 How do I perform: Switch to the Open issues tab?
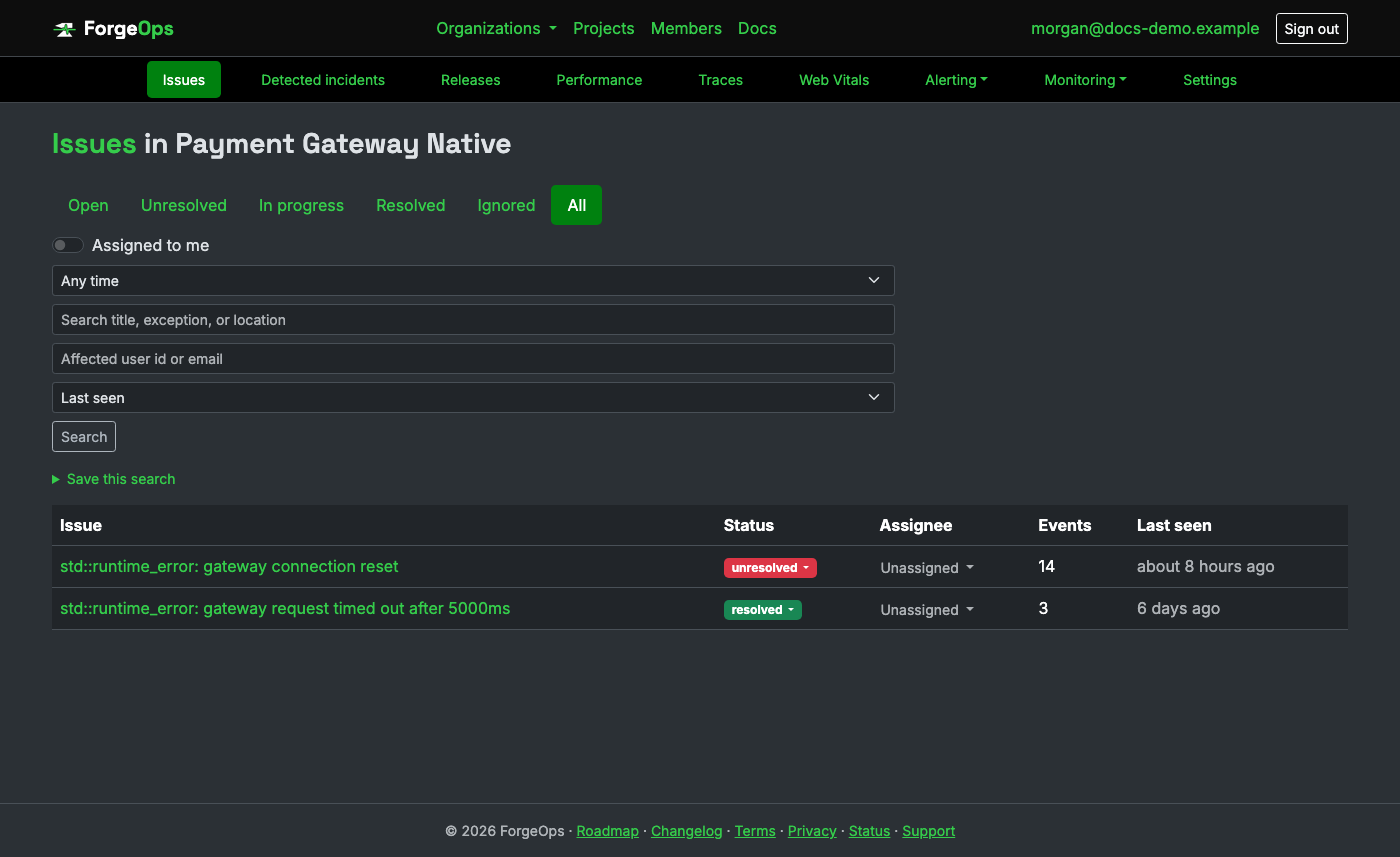(88, 205)
